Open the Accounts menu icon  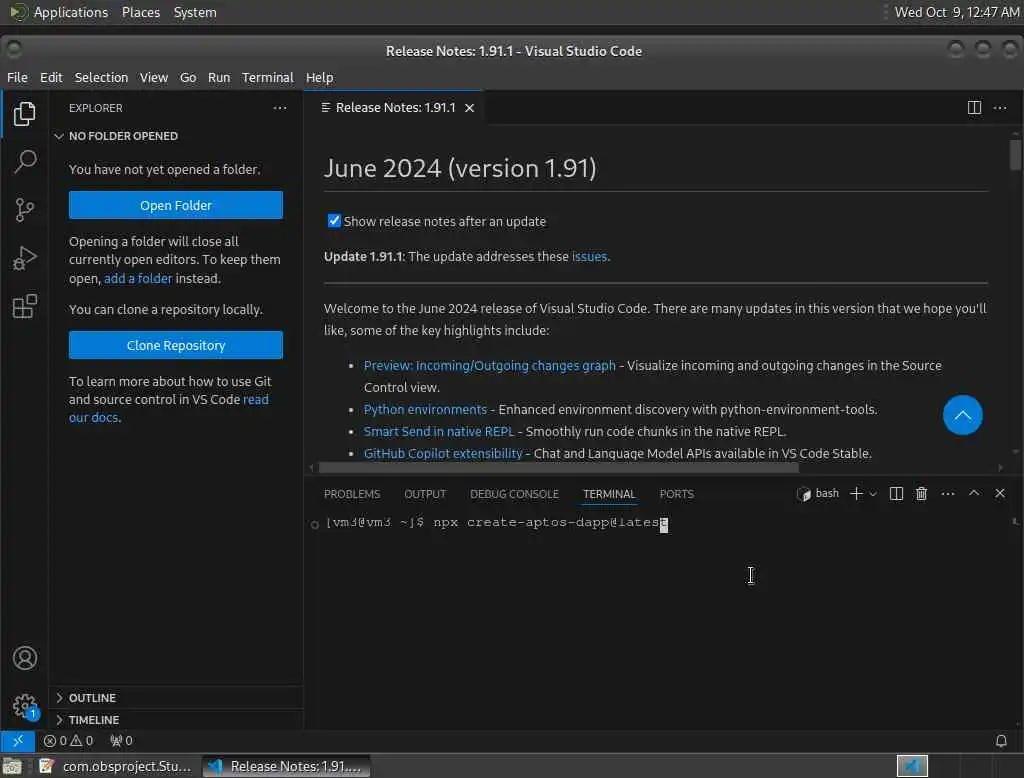[x=25, y=658]
